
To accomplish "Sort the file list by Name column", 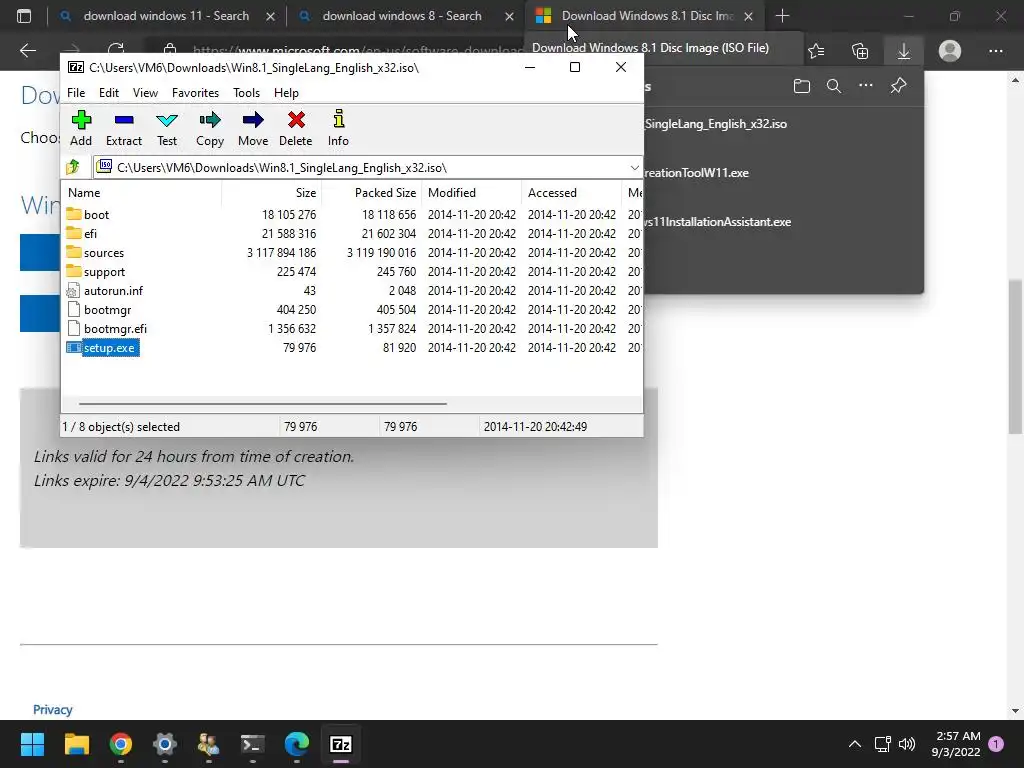I will click(x=142, y=193).
